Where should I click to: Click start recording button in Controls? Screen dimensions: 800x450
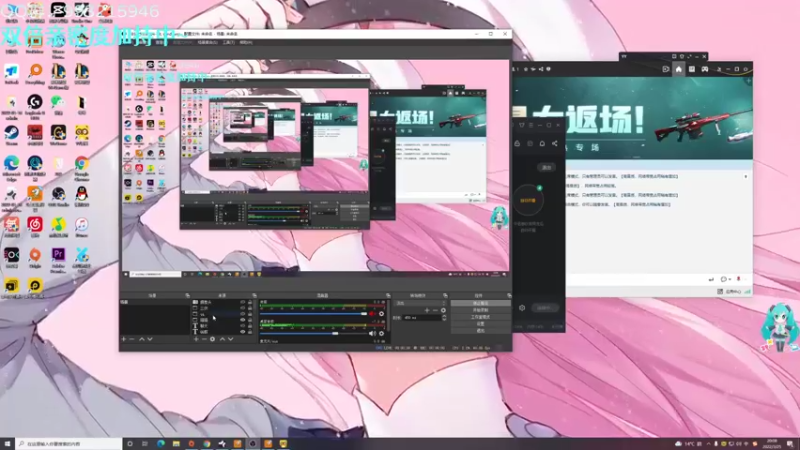click(x=480, y=310)
